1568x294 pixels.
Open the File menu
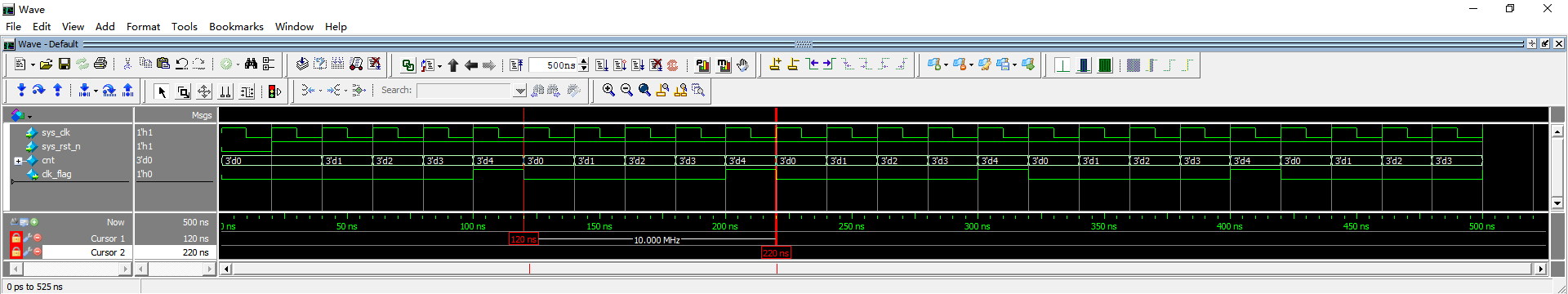(x=13, y=26)
